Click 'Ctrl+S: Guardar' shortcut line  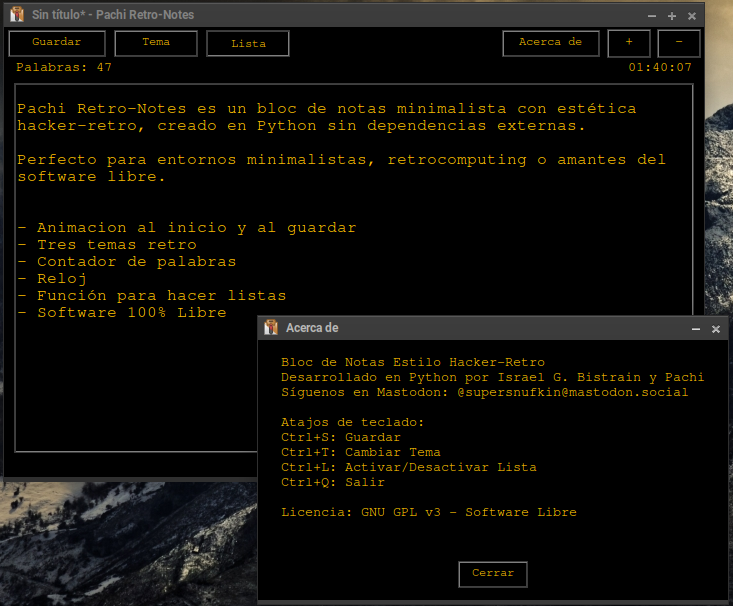pyautogui.click(x=341, y=437)
